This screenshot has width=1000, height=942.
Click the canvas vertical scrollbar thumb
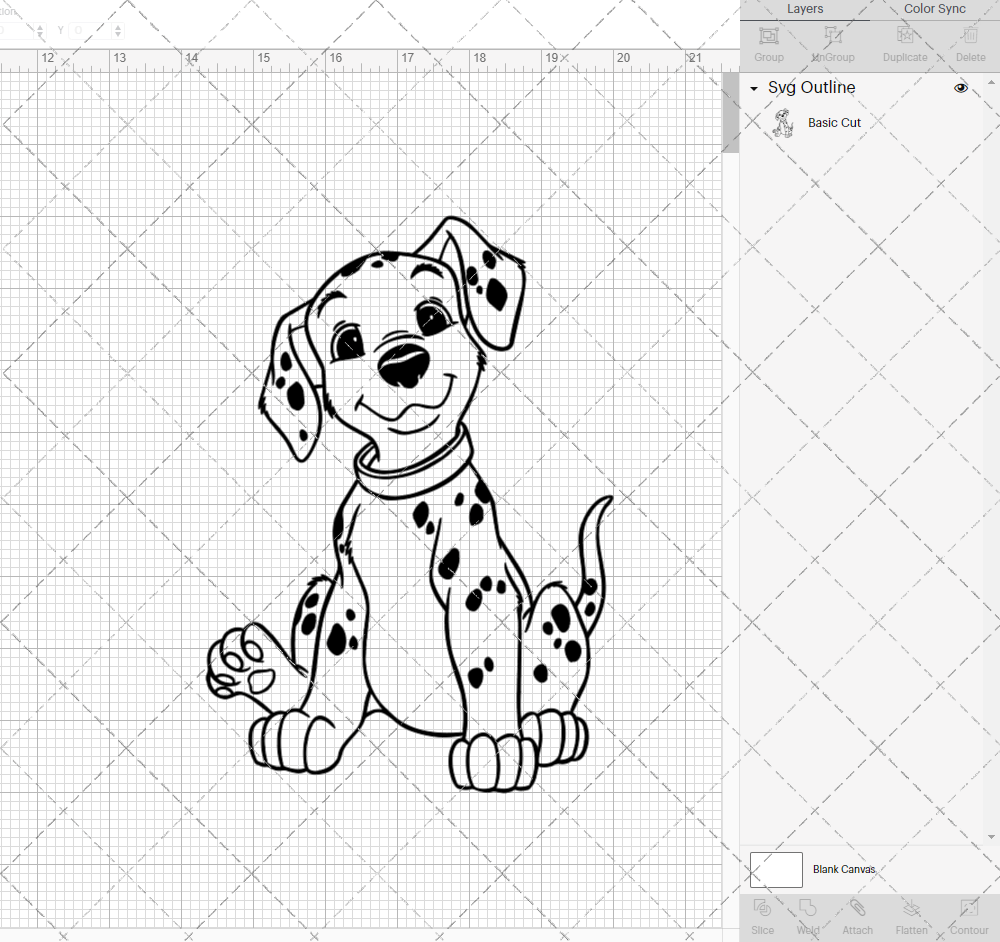(730, 112)
